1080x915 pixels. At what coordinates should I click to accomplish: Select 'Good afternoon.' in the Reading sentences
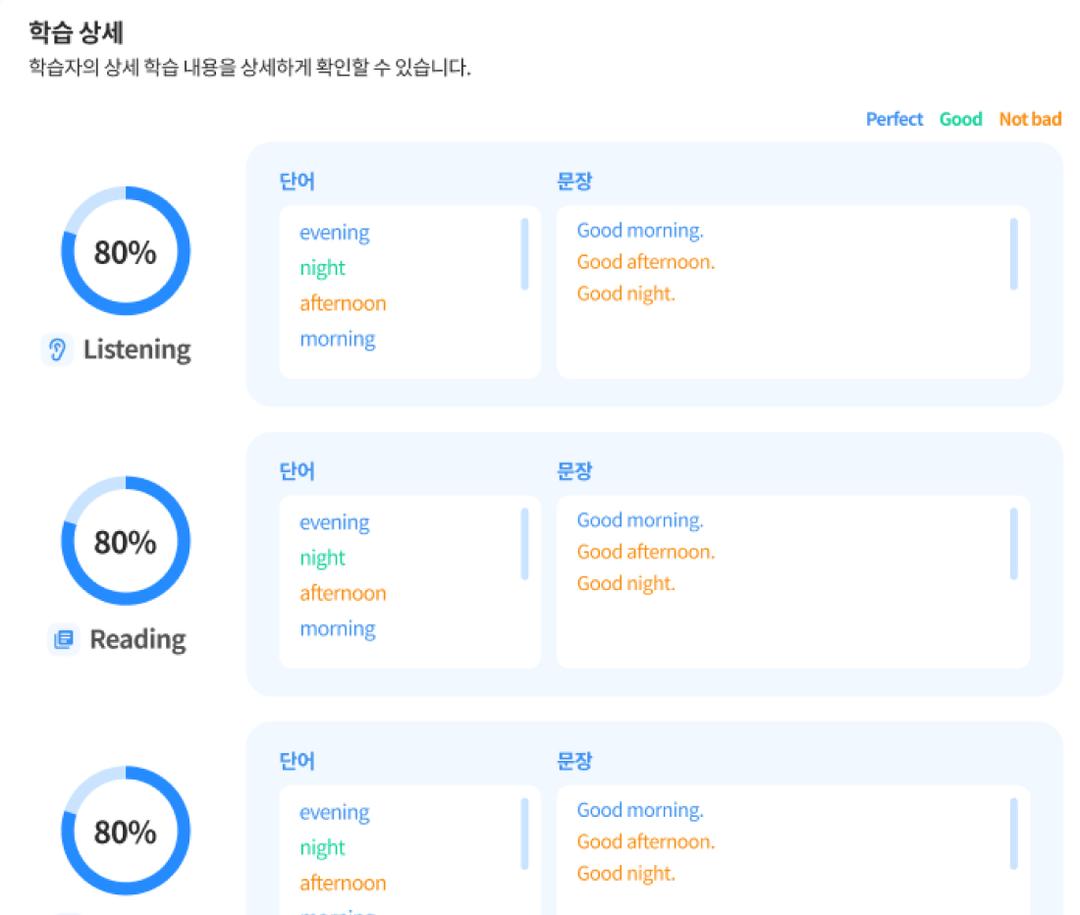[x=645, y=551]
